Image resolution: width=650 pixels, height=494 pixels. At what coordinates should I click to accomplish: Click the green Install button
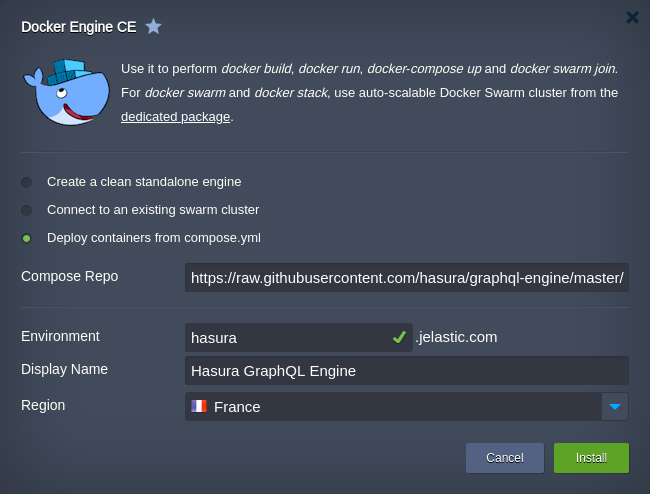[592, 458]
